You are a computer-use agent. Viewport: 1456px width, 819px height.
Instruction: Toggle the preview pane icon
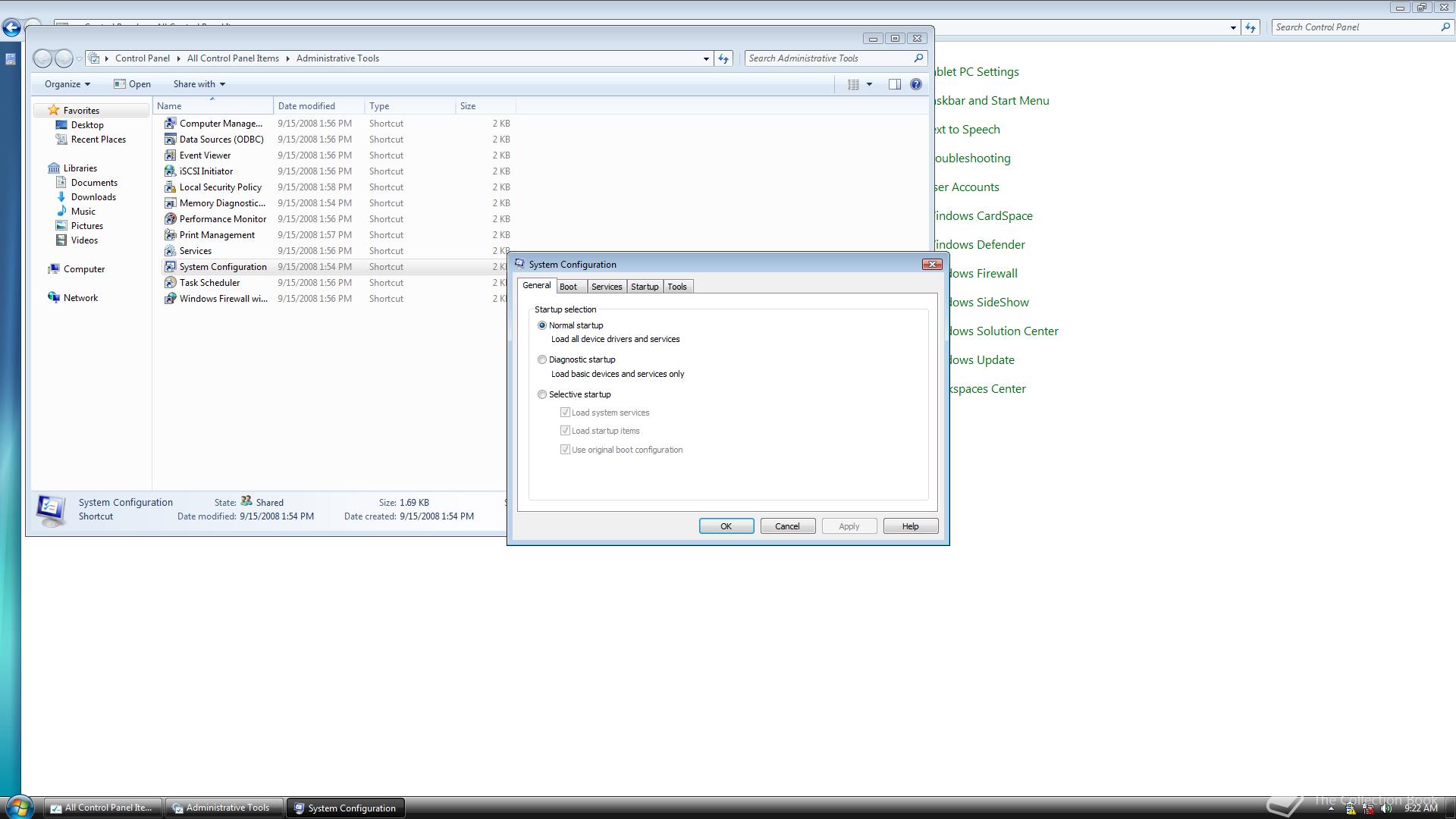tap(895, 84)
